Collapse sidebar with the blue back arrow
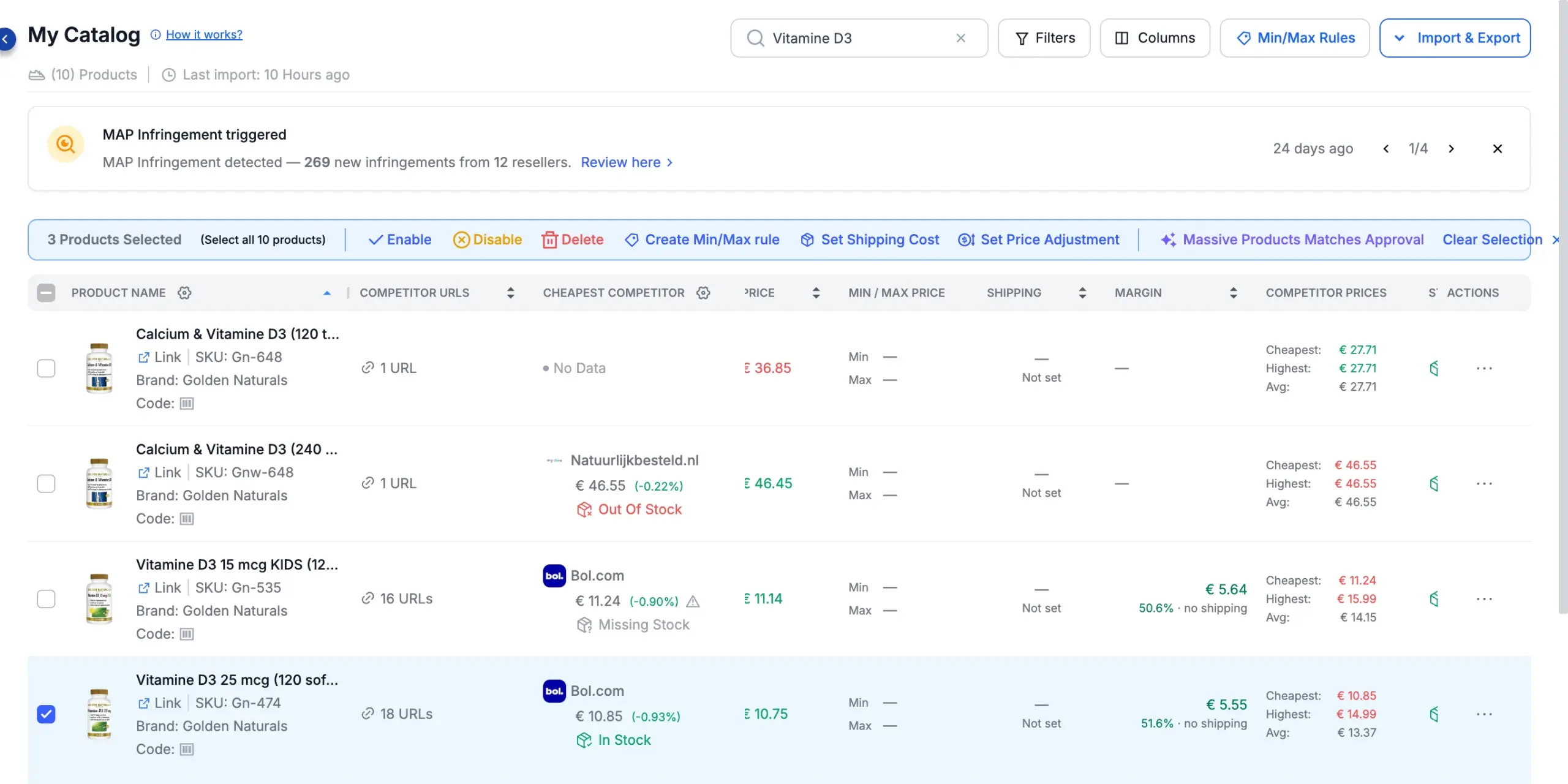The image size is (1568, 784). 6,39
